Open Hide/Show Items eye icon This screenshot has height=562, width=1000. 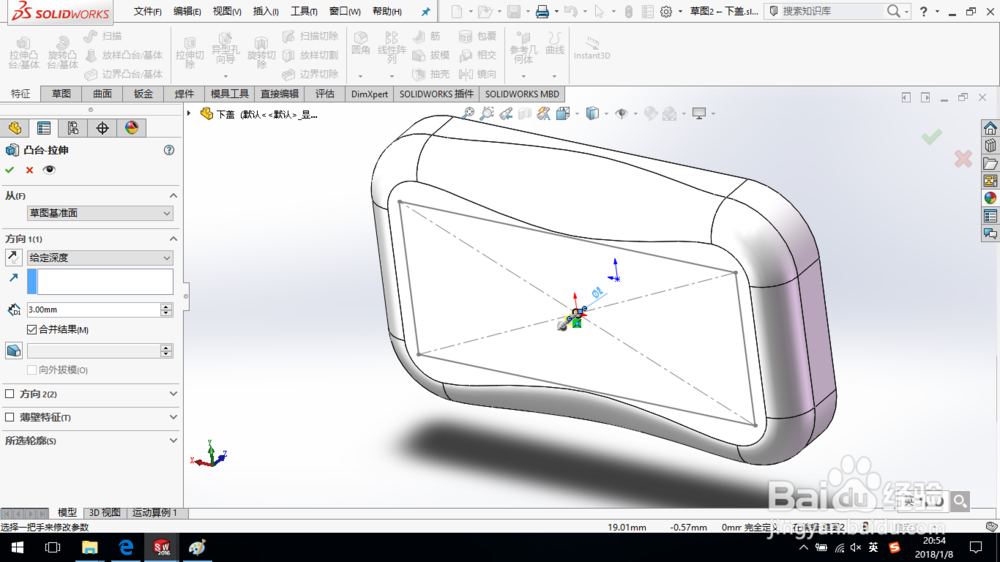point(621,114)
